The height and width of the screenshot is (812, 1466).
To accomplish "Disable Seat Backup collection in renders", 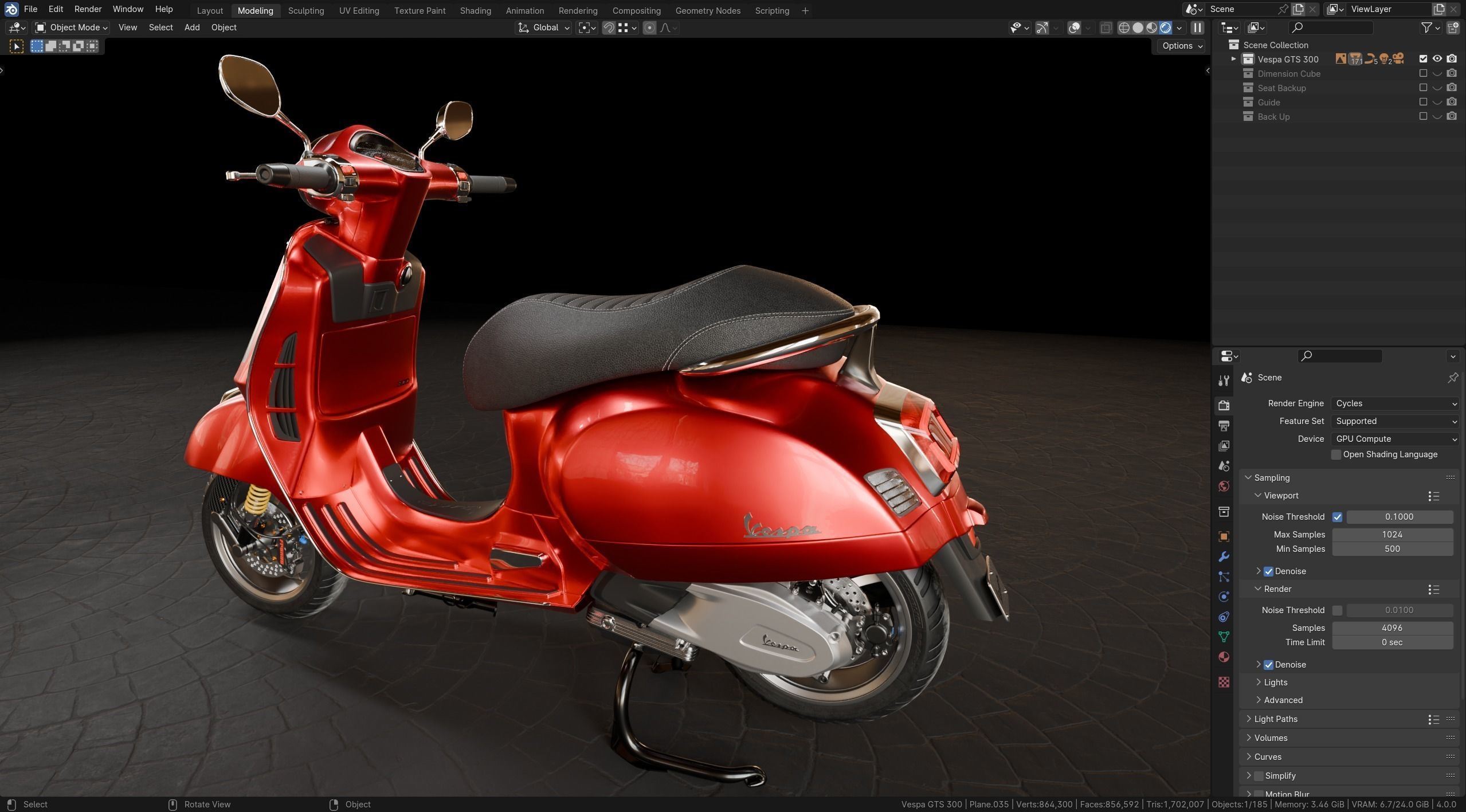I will 1452,88.
